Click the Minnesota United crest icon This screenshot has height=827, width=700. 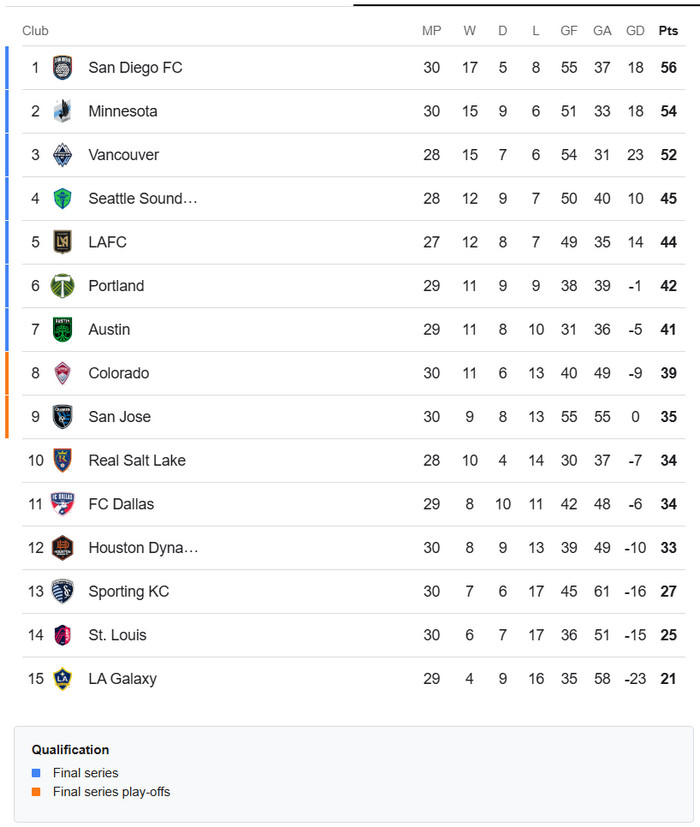click(62, 111)
